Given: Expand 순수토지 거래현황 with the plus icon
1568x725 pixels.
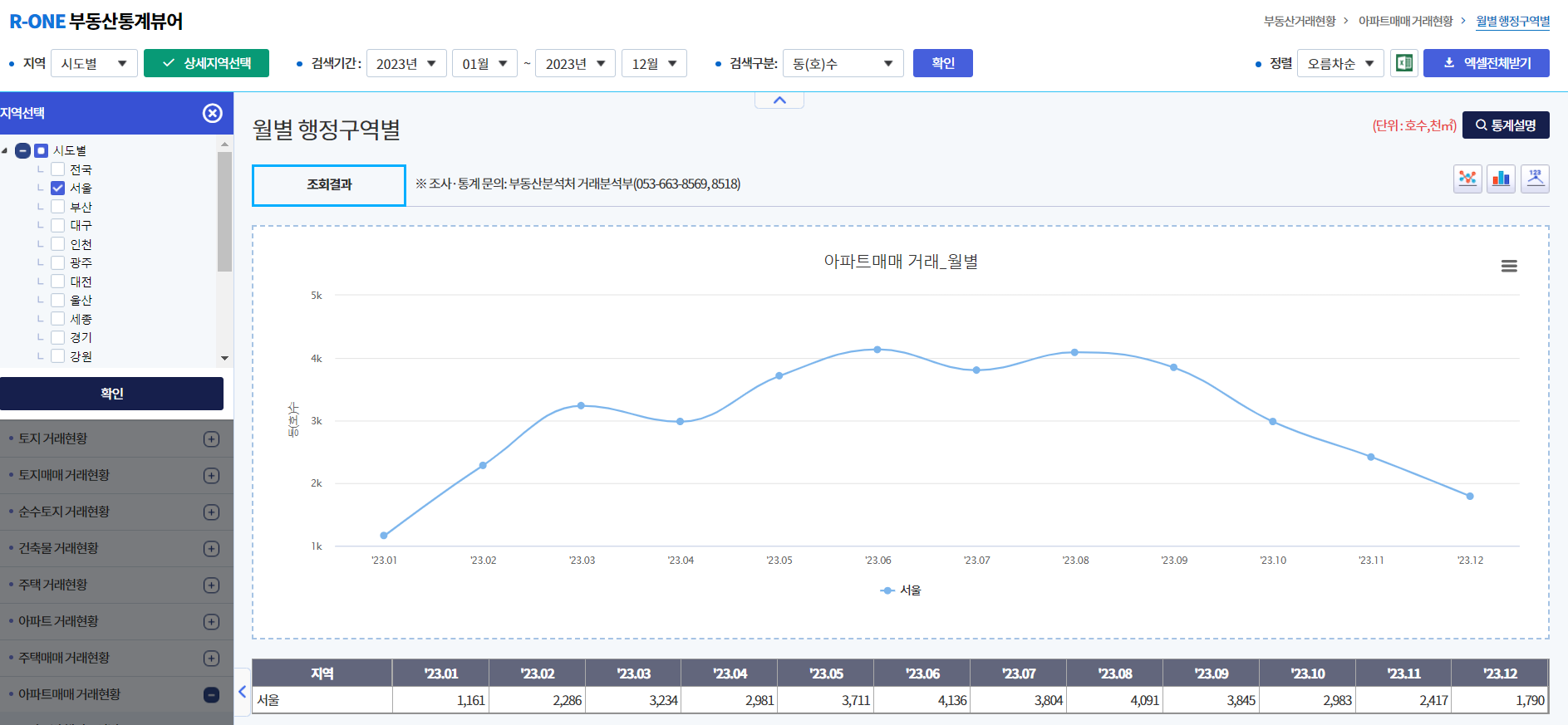Looking at the screenshot, I should point(212,512).
